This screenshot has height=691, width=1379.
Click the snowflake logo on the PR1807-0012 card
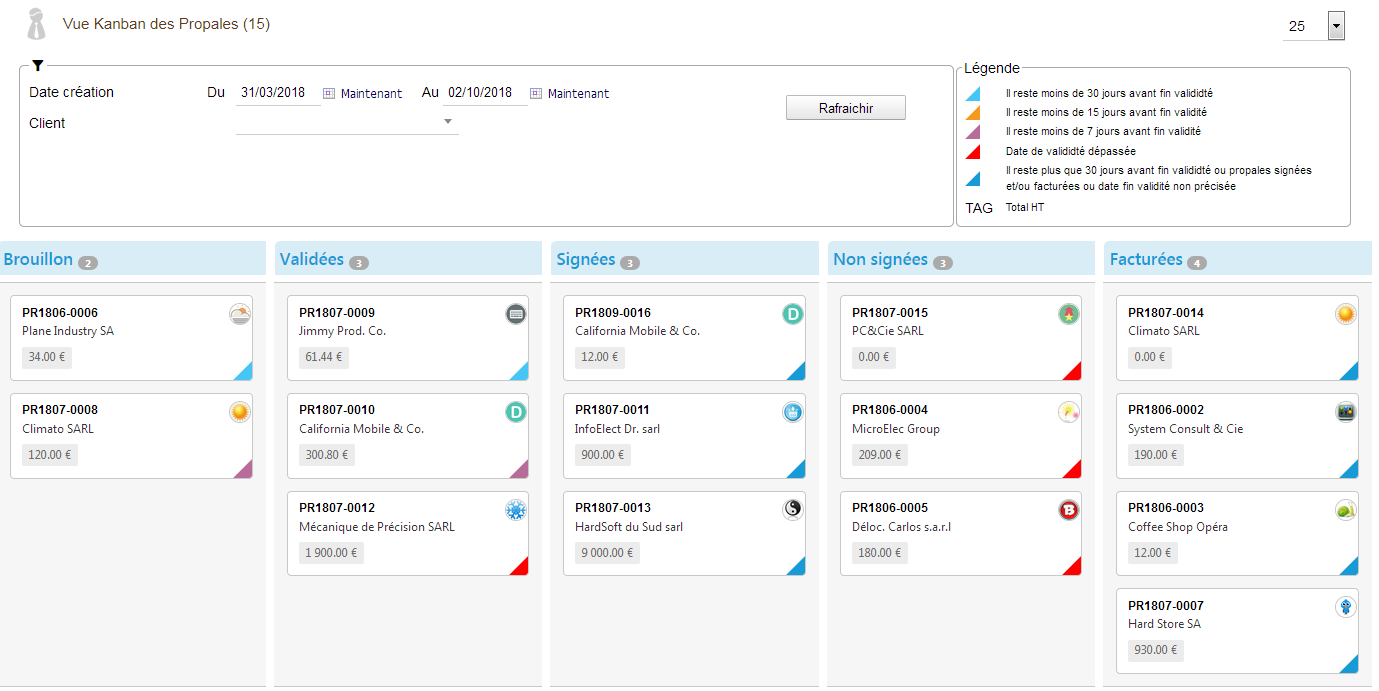click(x=515, y=511)
